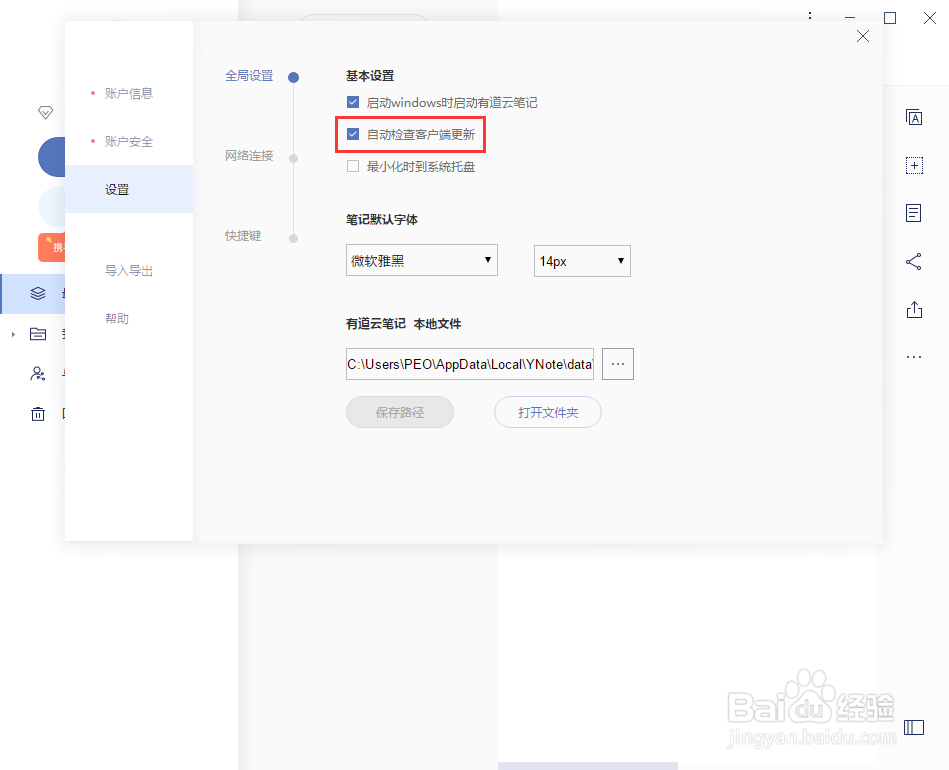Image resolution: width=949 pixels, height=770 pixels.
Task: Enable 最小化时到系统托盘 checkbox
Action: click(x=353, y=166)
